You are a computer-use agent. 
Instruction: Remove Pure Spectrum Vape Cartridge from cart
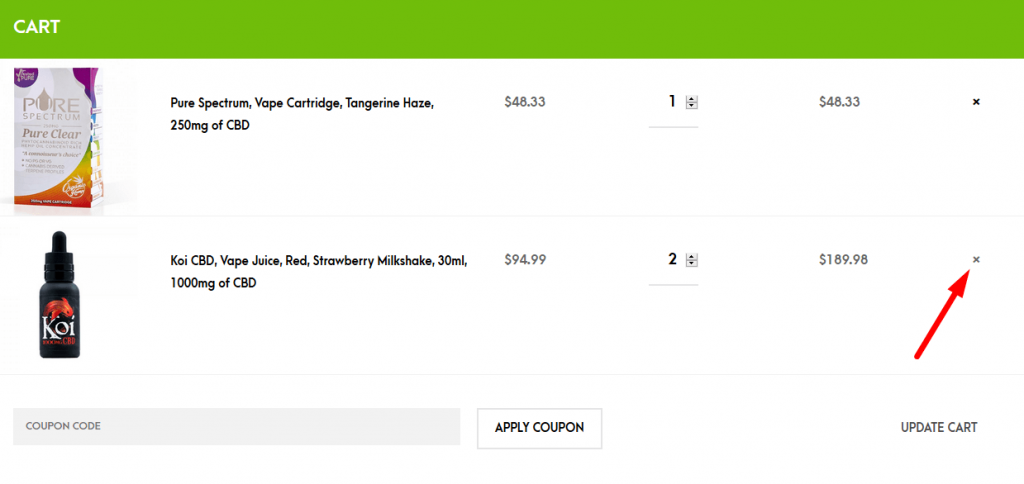(976, 102)
